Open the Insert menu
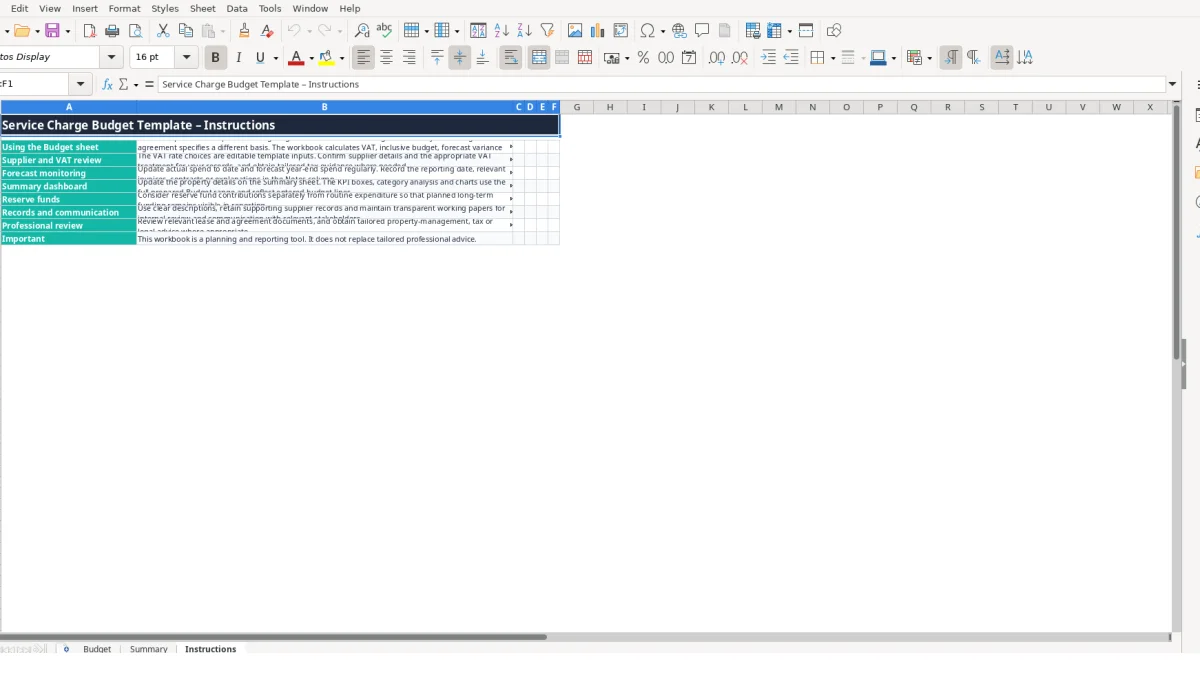Viewport: 1200px width, 675px height. point(85,8)
